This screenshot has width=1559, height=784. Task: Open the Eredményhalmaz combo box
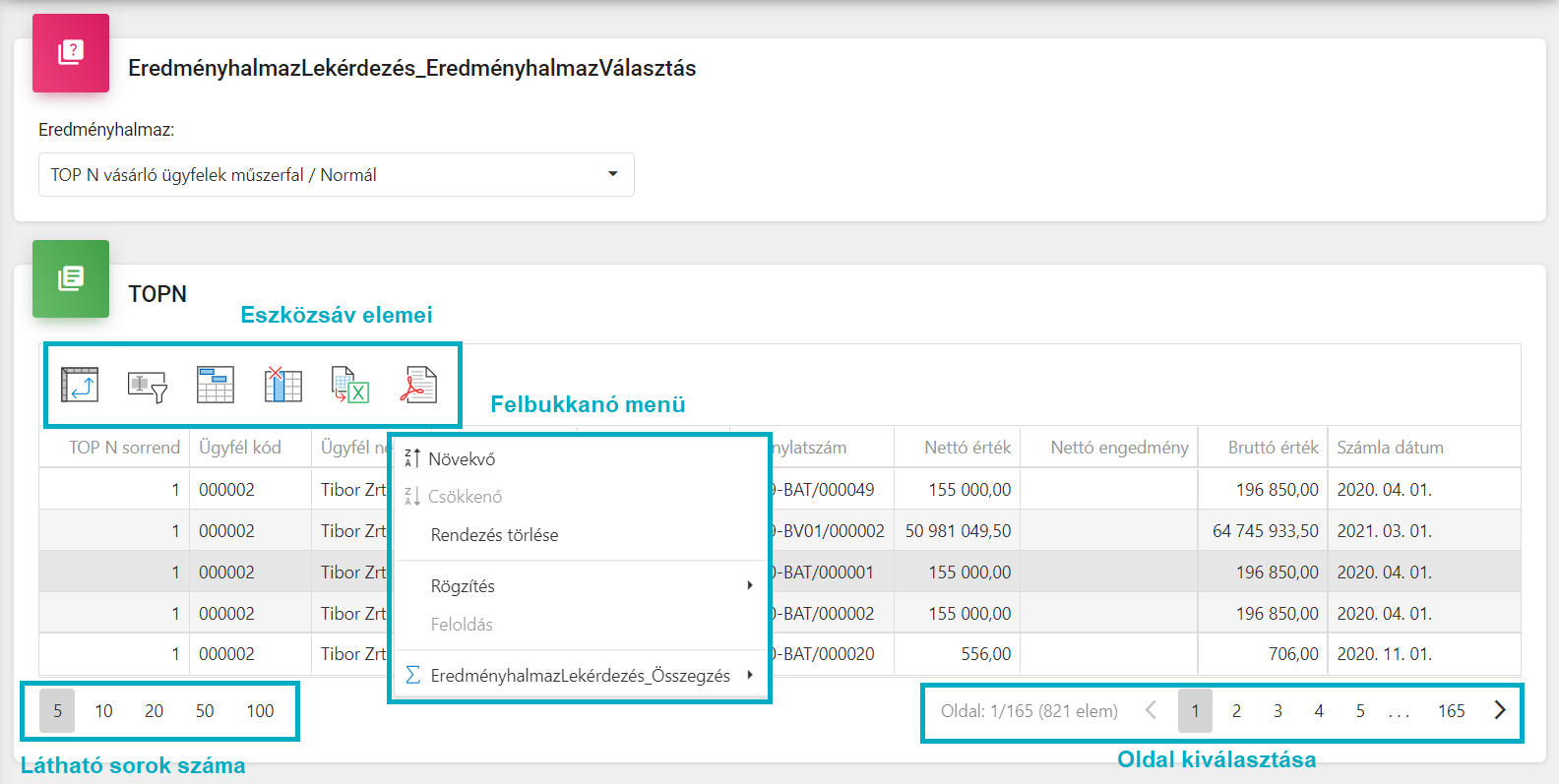(x=337, y=175)
